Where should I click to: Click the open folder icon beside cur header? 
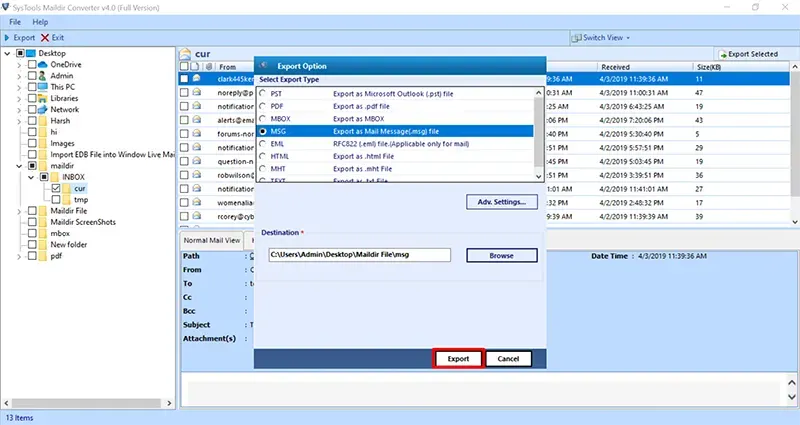pyautogui.click(x=185, y=54)
